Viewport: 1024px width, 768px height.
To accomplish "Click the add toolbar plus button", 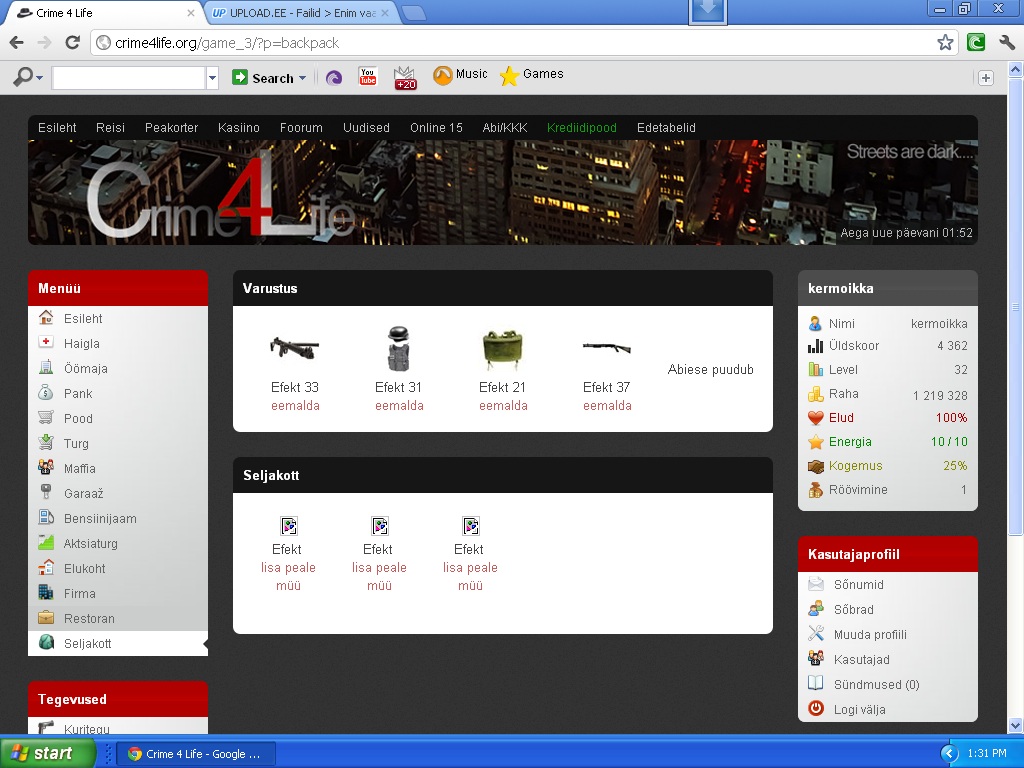I will coord(986,78).
